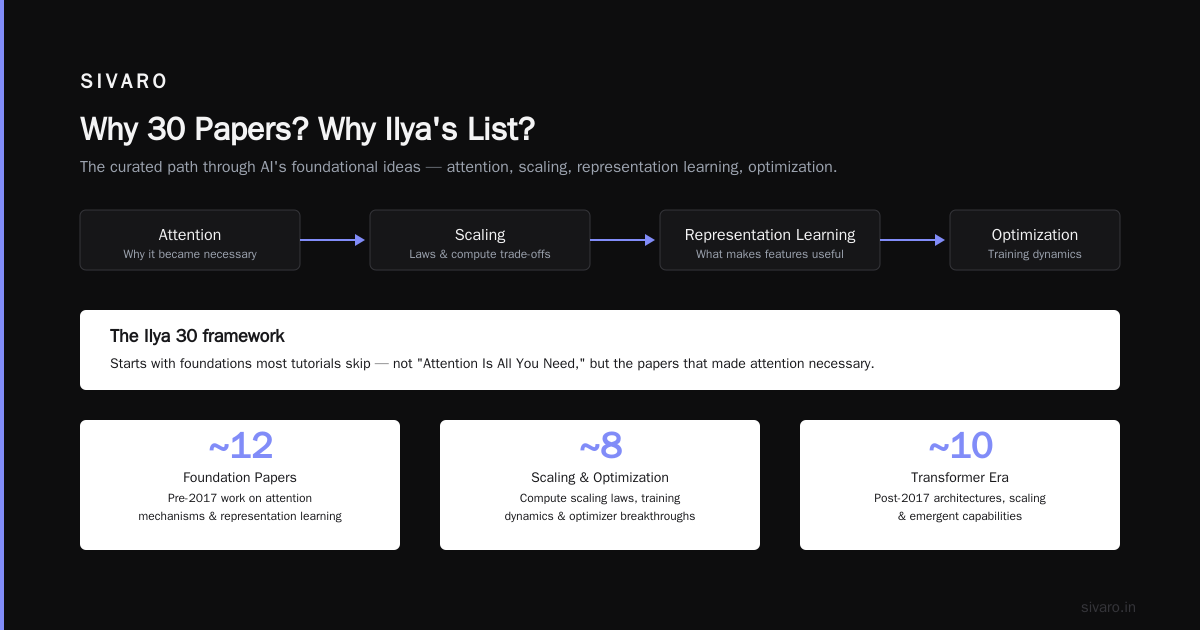Click "Why it became necessary" caption
The image size is (1200, 630).
[190, 254]
